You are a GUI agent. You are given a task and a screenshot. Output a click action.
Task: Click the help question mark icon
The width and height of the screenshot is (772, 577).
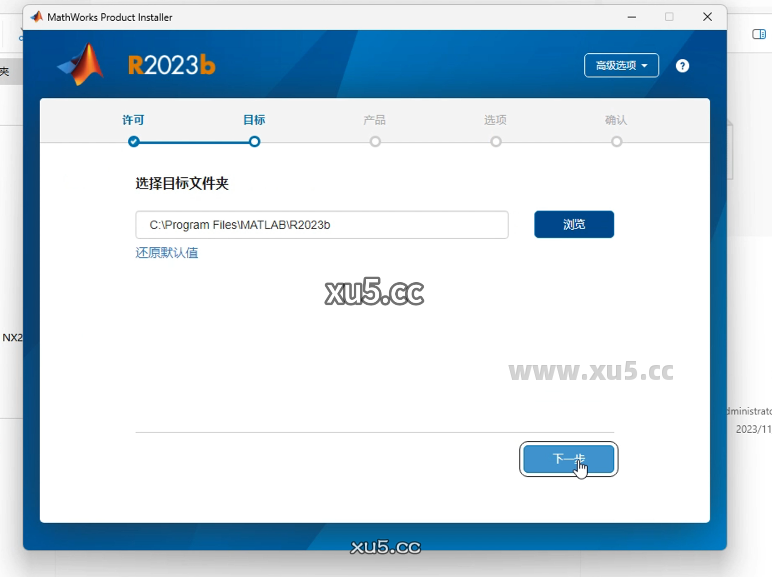point(682,65)
